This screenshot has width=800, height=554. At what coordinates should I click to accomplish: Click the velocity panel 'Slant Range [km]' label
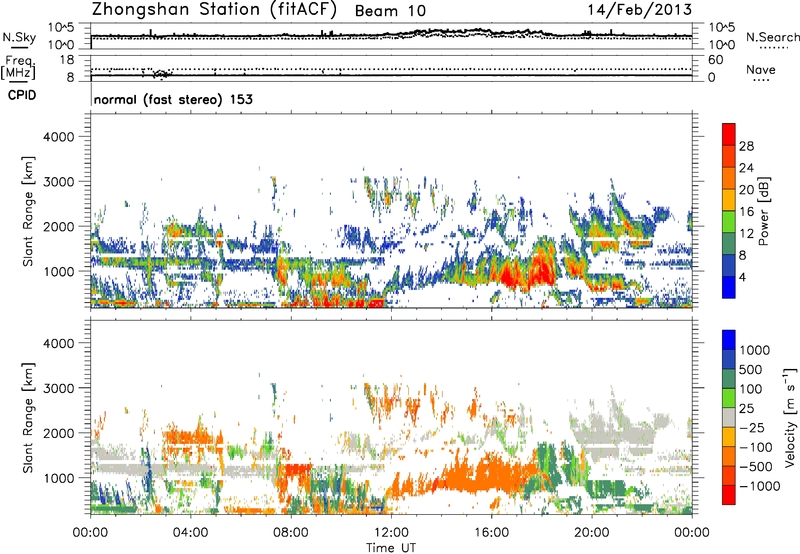(28, 417)
